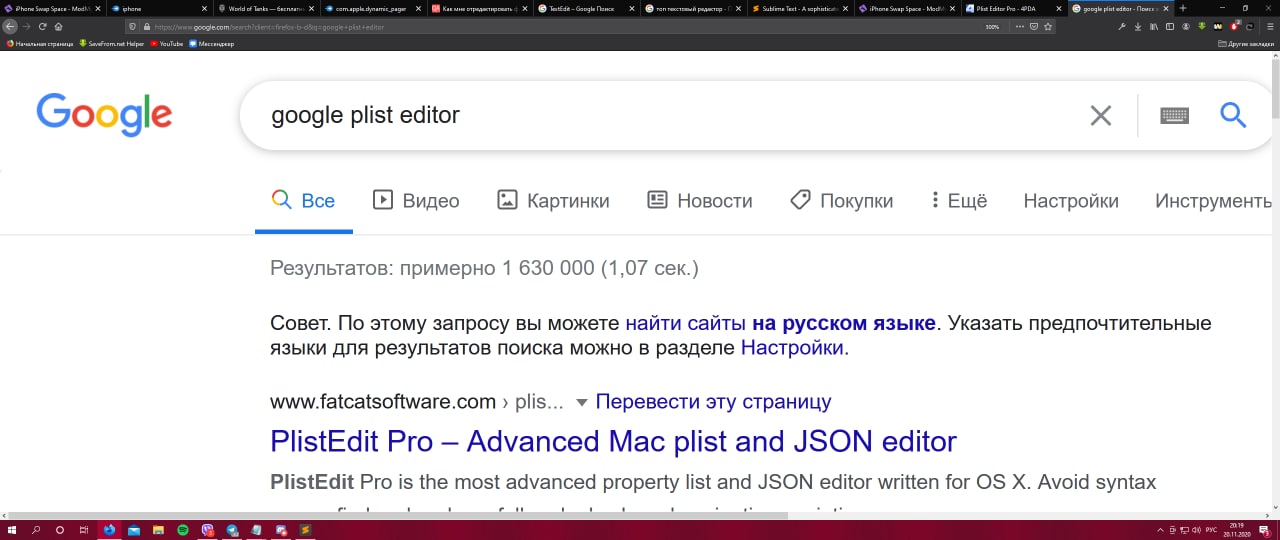Image resolution: width=1280 pixels, height=540 pixels.
Task: Click the green SaveFrom extension arrow icon
Action: [x=1202, y=26]
